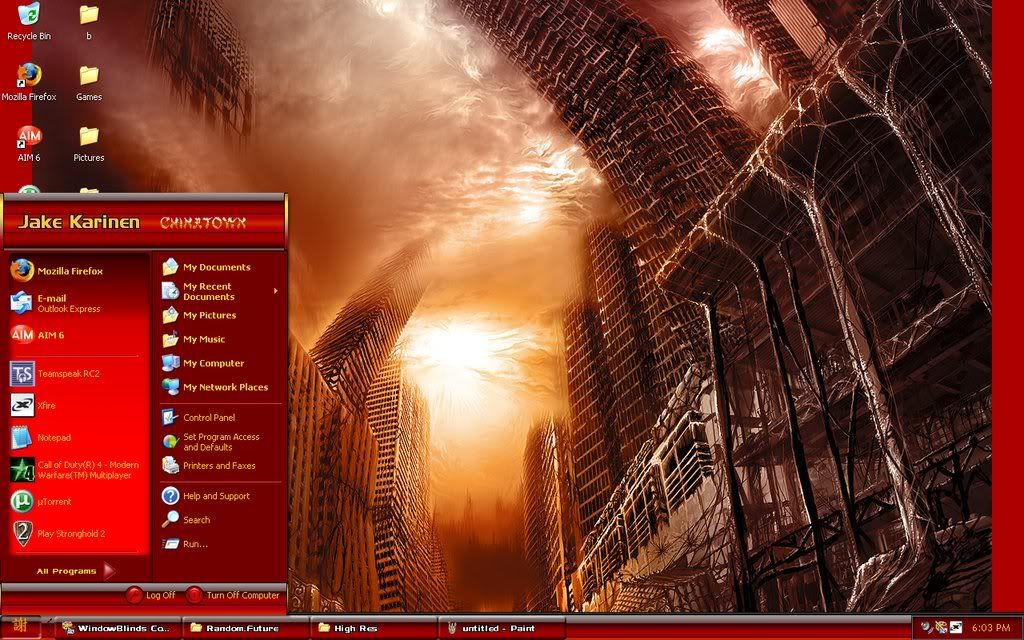Expand the My Recent Documents submenu
The height and width of the screenshot is (640, 1024).
point(221,291)
